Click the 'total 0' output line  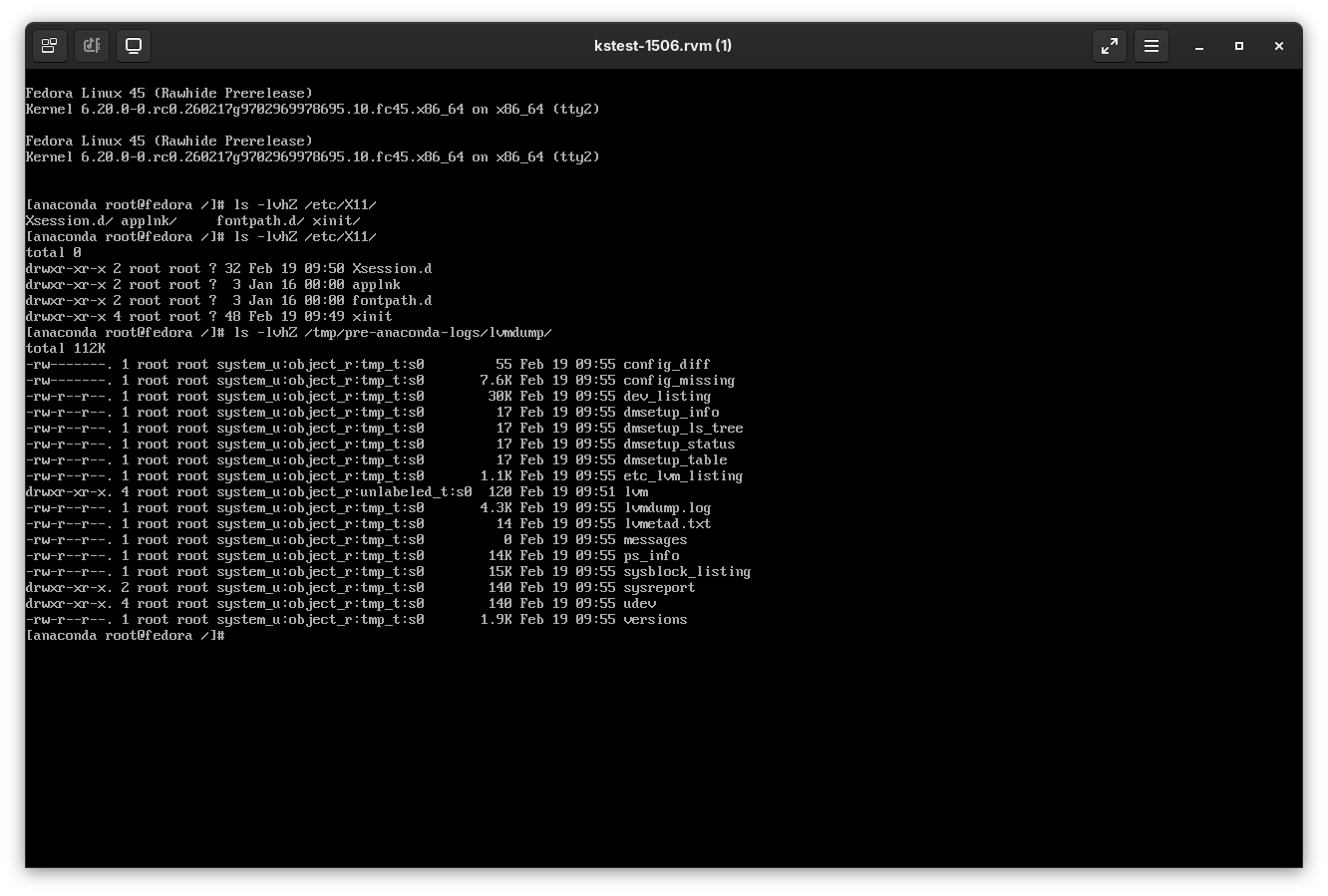(x=53, y=253)
